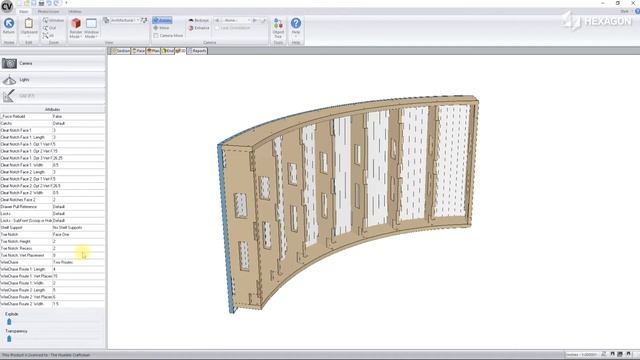640x360 pixels.
Task: Open the Object Tree tool
Action: (x=278, y=28)
